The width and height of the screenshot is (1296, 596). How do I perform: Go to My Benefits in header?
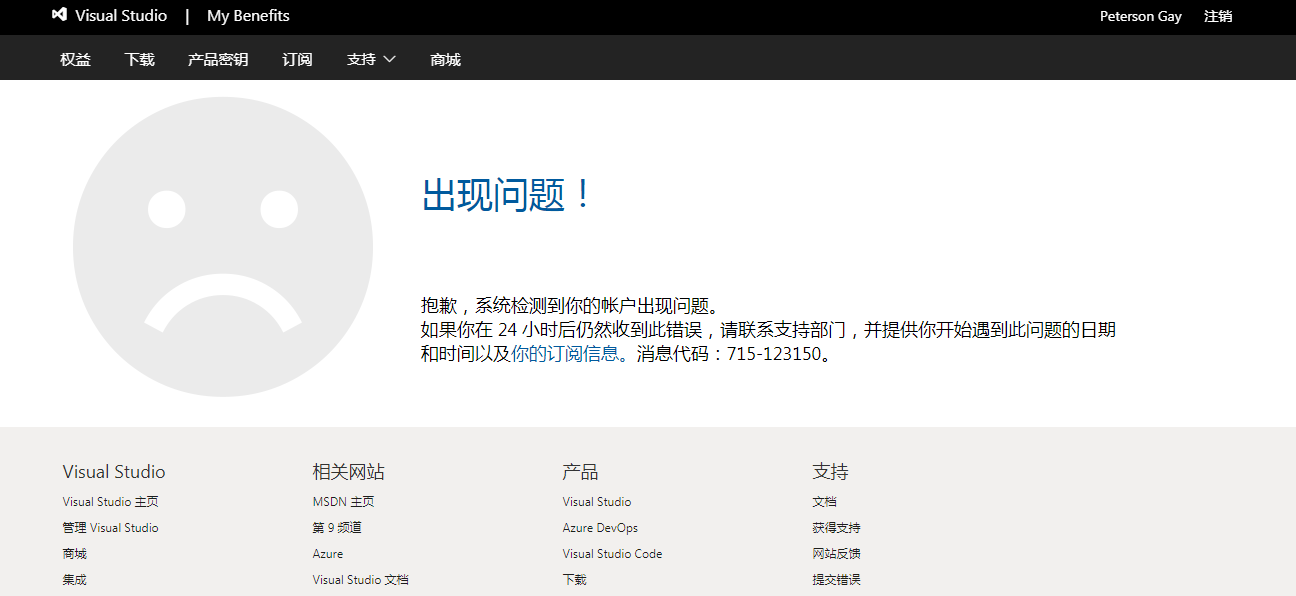tap(248, 16)
